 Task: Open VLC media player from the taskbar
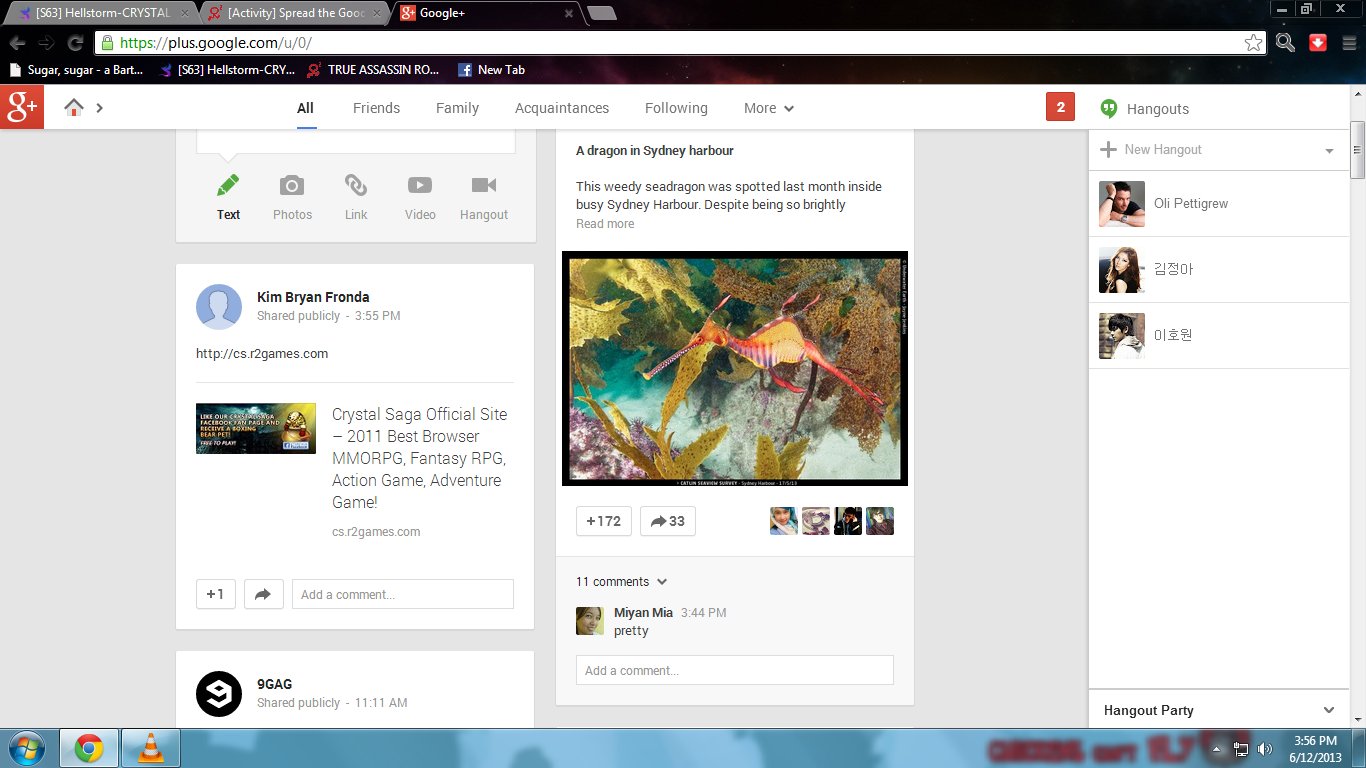pyautogui.click(x=151, y=748)
